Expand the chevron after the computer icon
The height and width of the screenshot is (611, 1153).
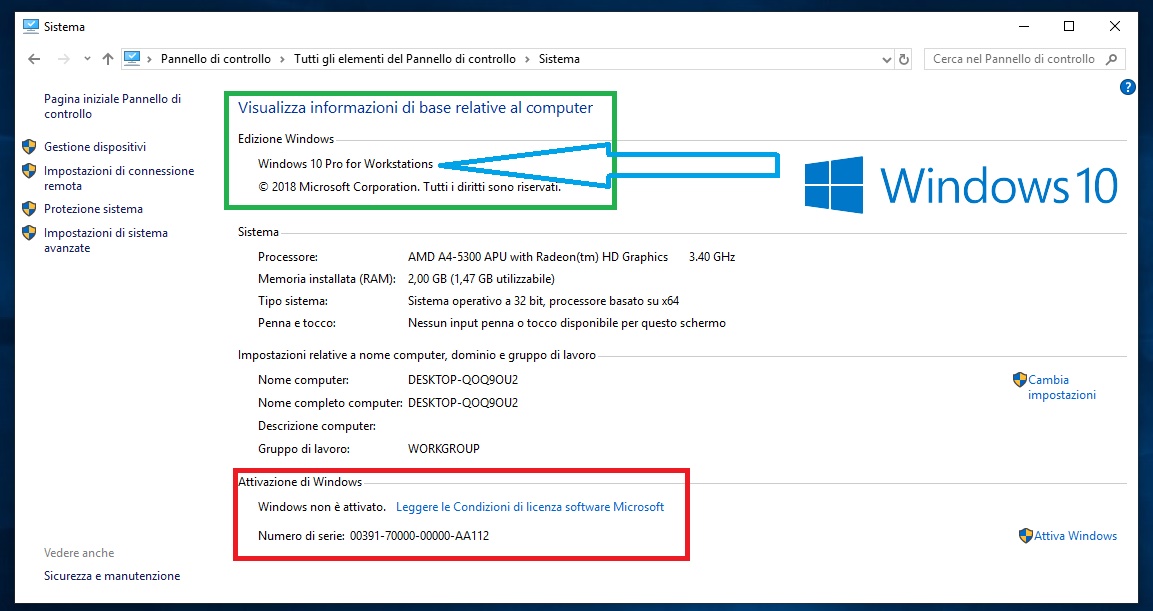(x=150, y=59)
